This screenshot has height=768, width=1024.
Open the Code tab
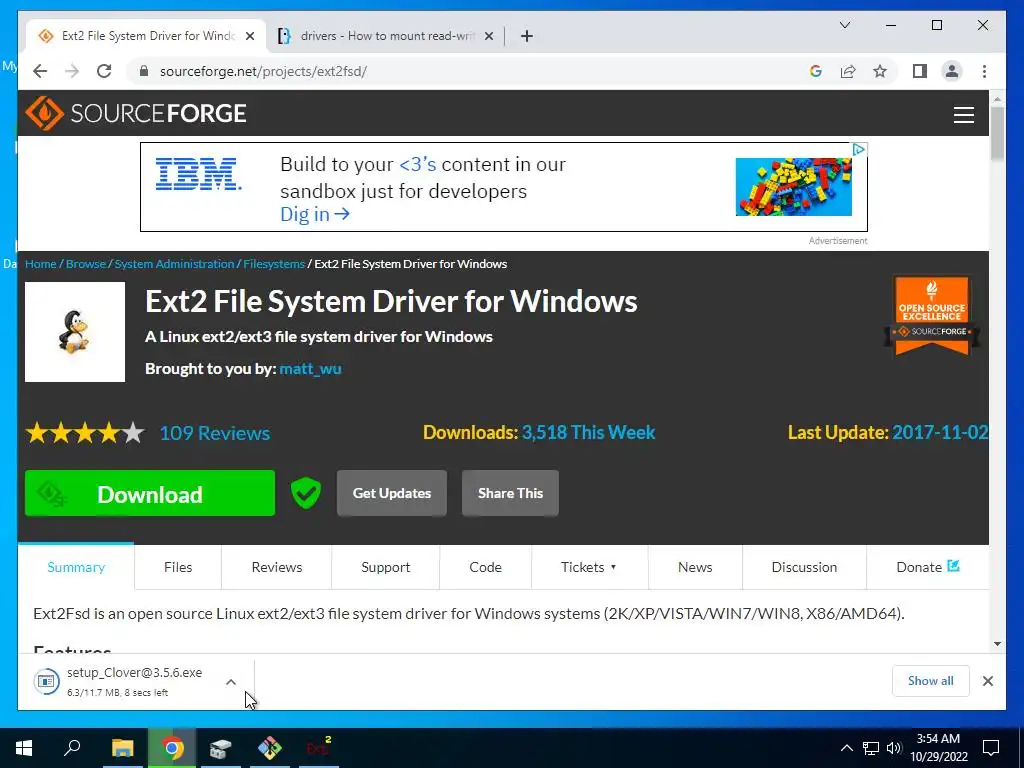(485, 567)
